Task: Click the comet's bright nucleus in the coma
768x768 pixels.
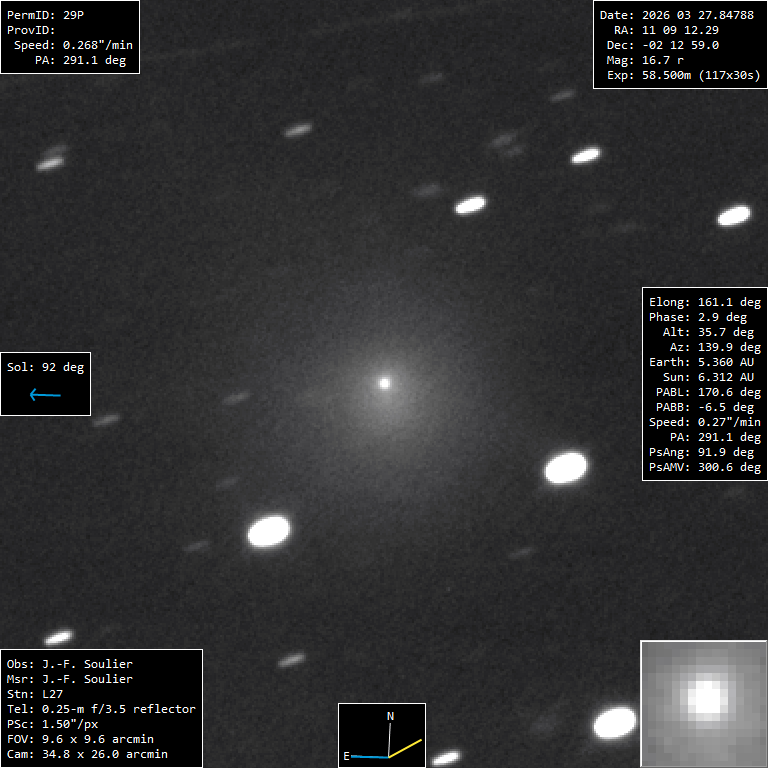Action: pos(384,382)
